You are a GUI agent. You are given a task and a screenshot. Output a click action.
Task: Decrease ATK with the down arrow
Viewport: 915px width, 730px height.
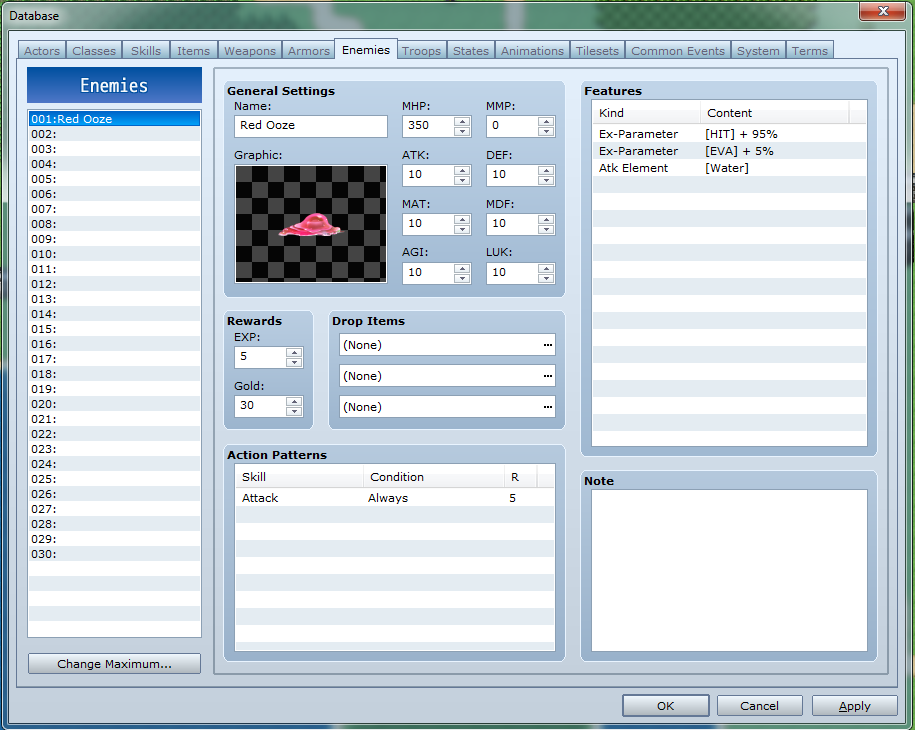click(462, 180)
